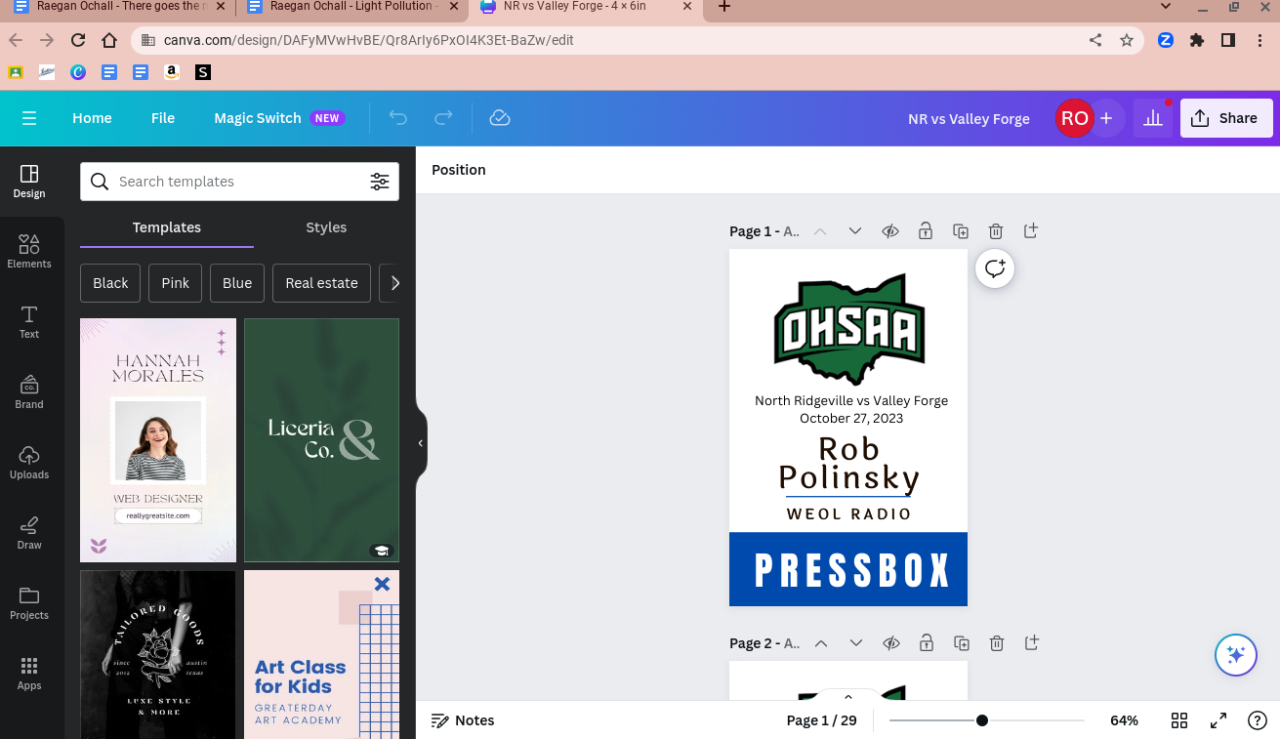Open the Apps panel in the sidebar
1280x739 pixels.
click(29, 673)
